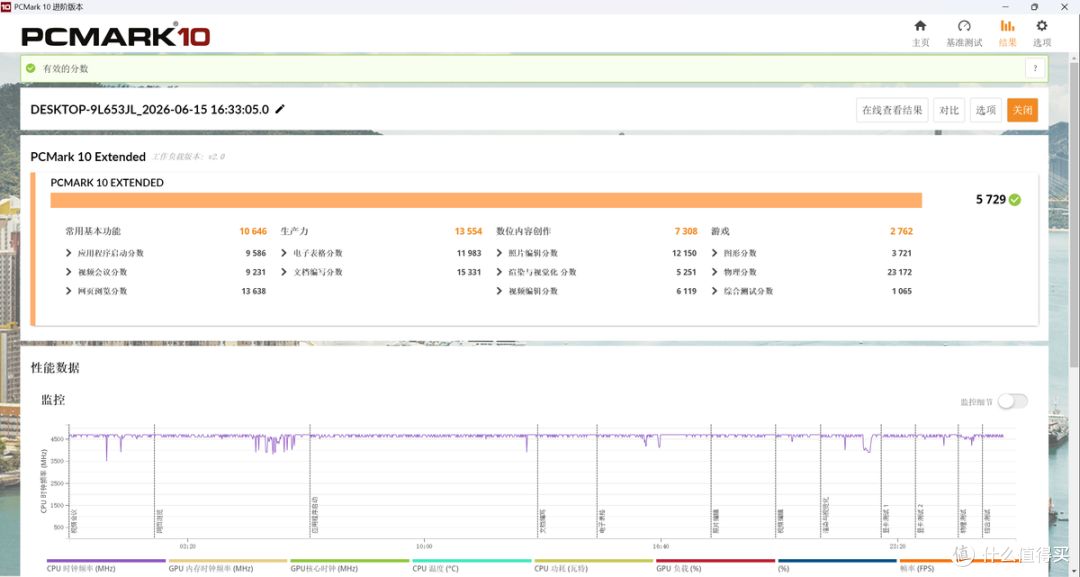Toggle the monitoring details (监控细节) switch
1080x577 pixels.
pyautogui.click(x=1012, y=401)
